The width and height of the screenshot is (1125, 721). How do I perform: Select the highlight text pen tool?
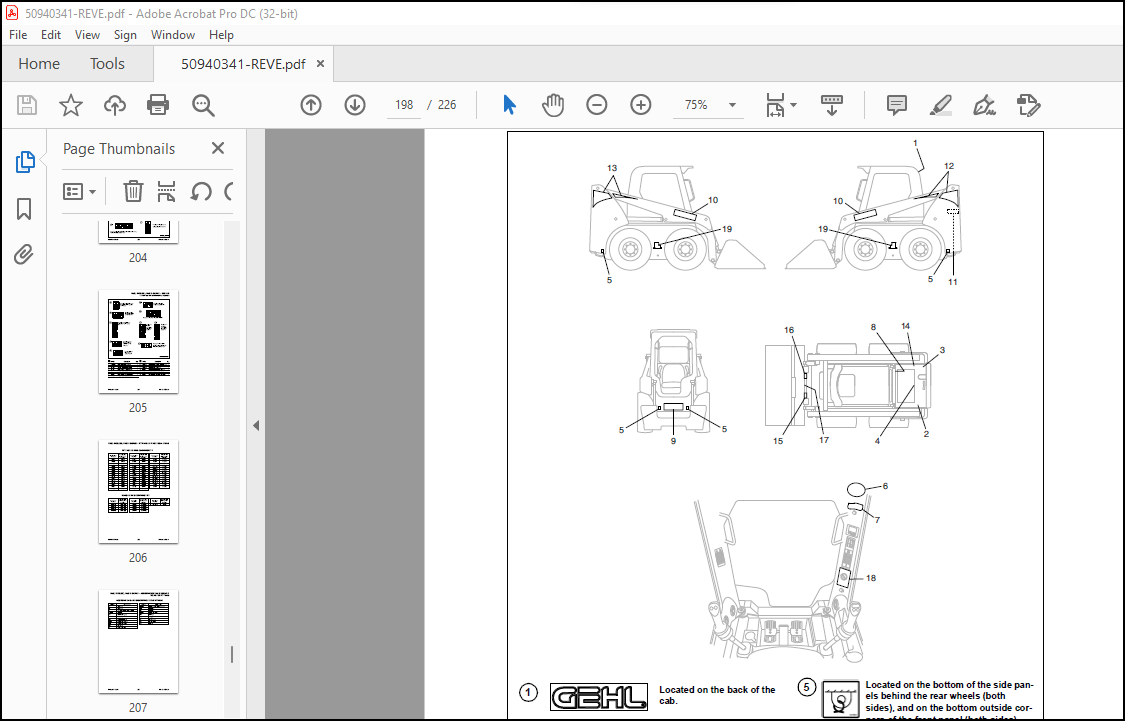(x=941, y=105)
